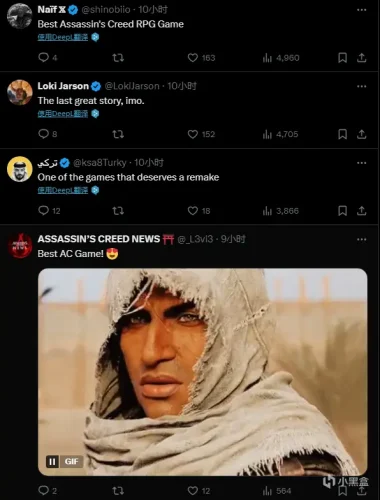Pause the playing GIF
The width and height of the screenshot is (380, 500).
coord(52,462)
